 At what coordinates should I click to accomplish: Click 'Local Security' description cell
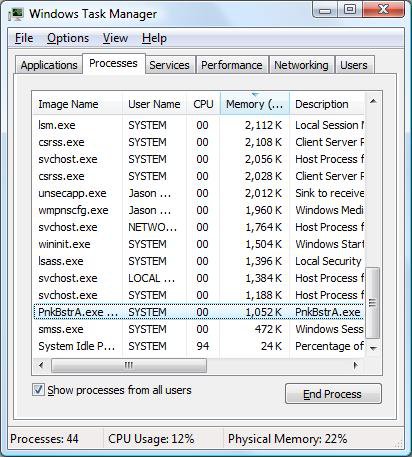(328, 261)
